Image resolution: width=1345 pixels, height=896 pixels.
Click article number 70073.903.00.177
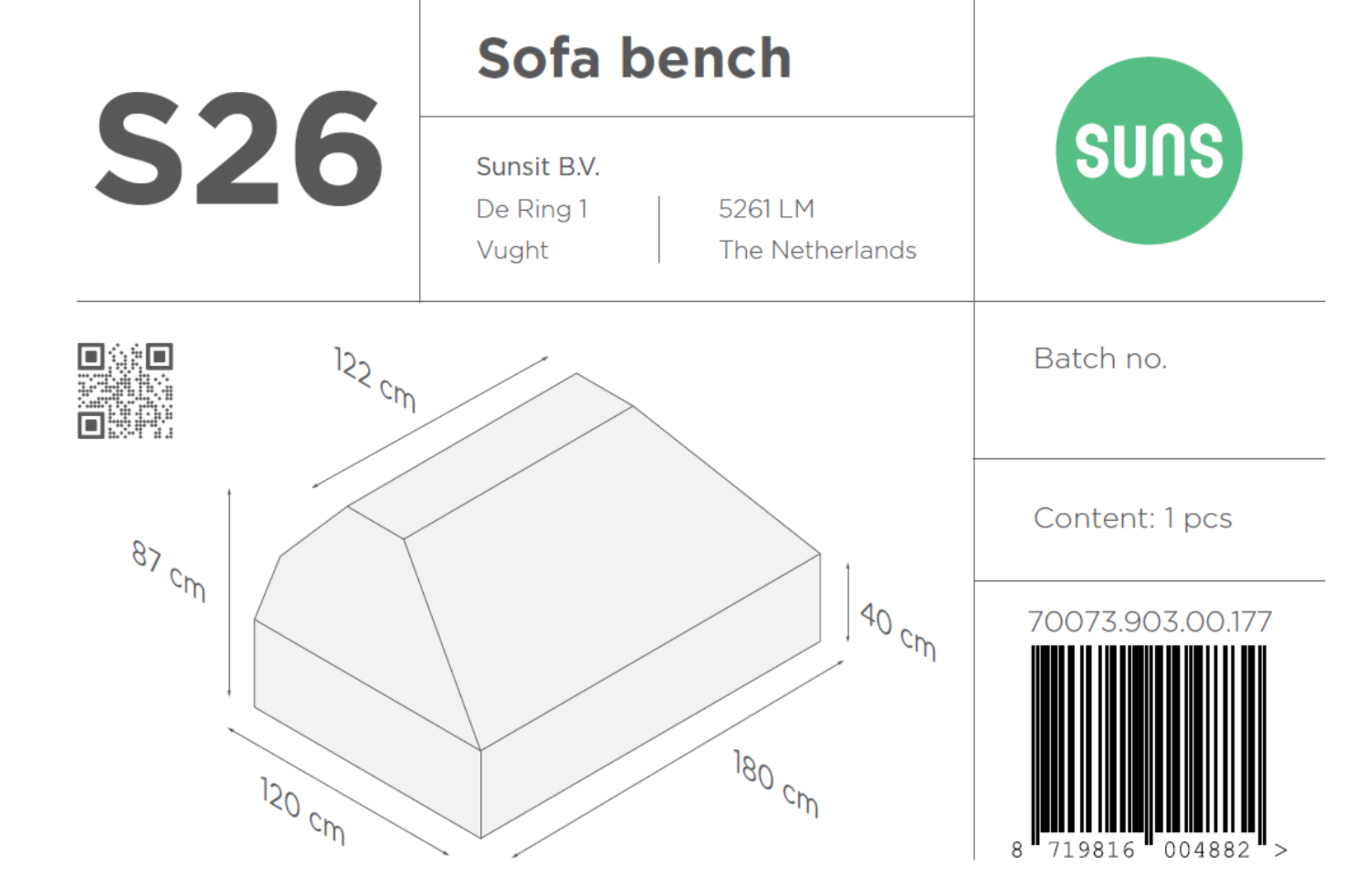click(x=1149, y=622)
